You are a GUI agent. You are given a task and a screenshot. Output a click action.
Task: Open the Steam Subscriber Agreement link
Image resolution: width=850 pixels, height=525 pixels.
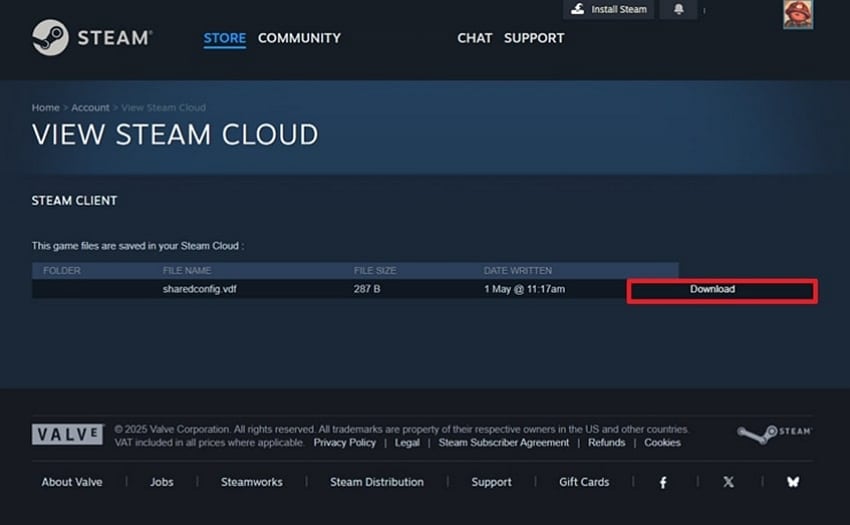(x=504, y=443)
